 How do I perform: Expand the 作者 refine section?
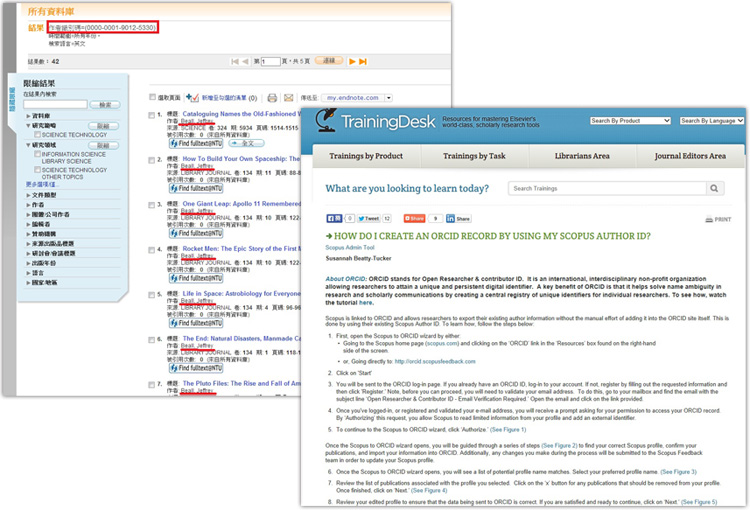click(x=28, y=205)
